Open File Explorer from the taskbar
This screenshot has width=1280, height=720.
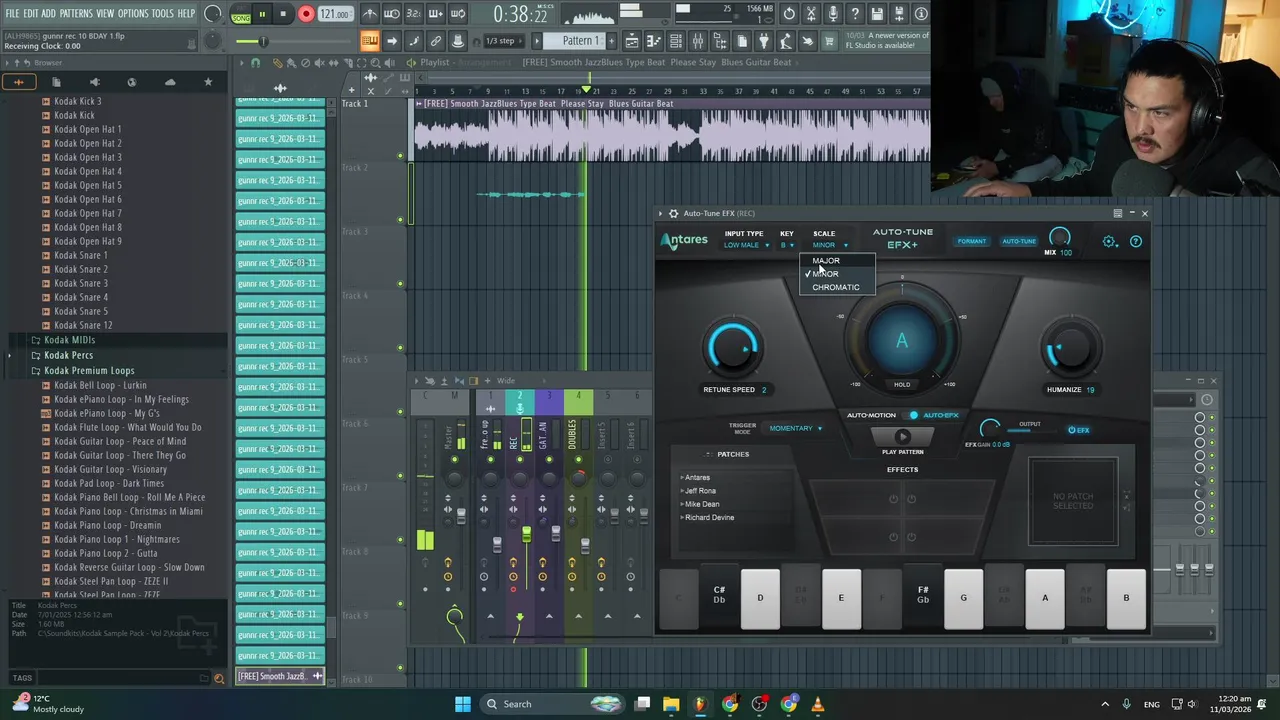pos(671,704)
